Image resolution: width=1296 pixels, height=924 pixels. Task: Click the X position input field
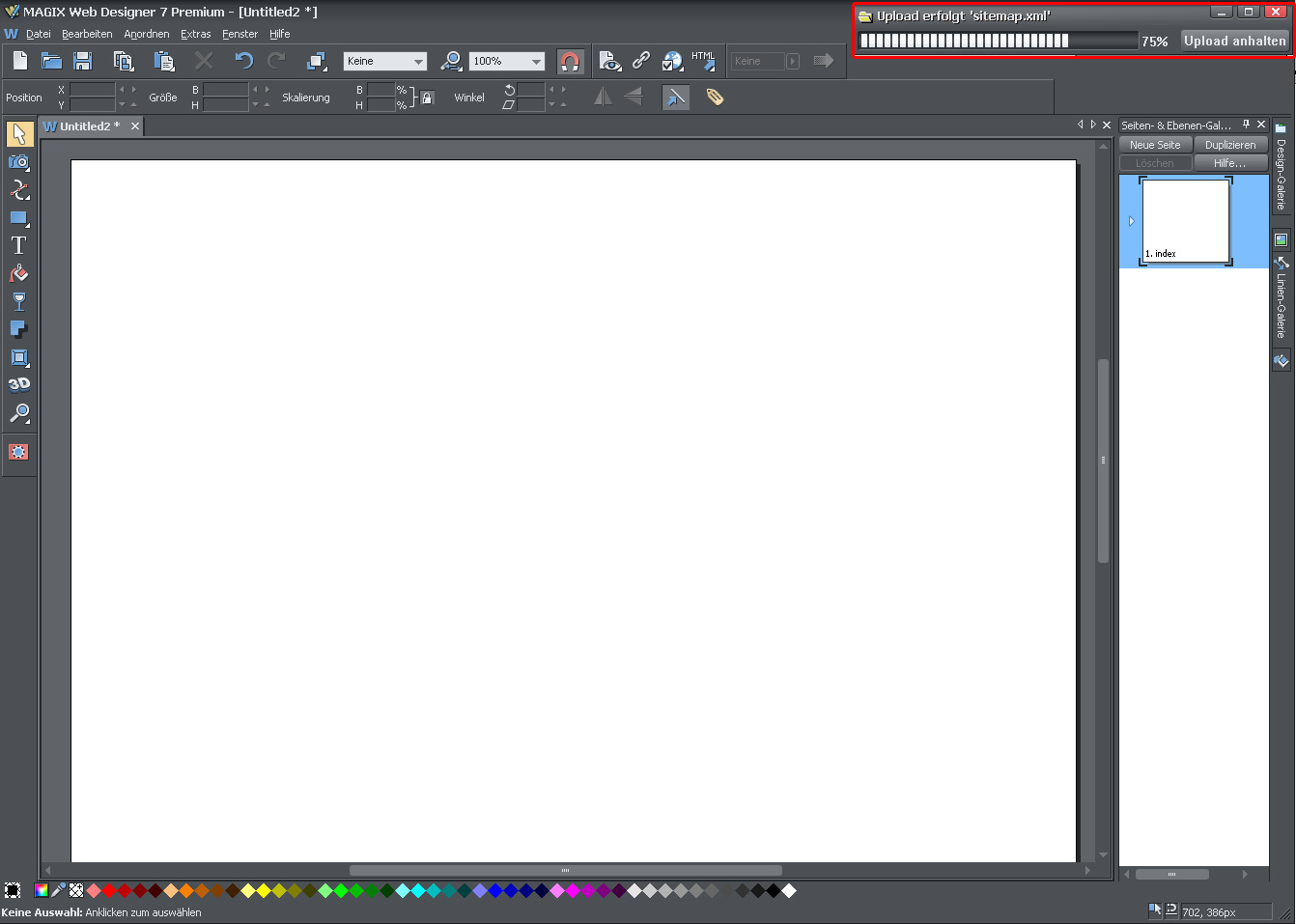pyautogui.click(x=93, y=90)
